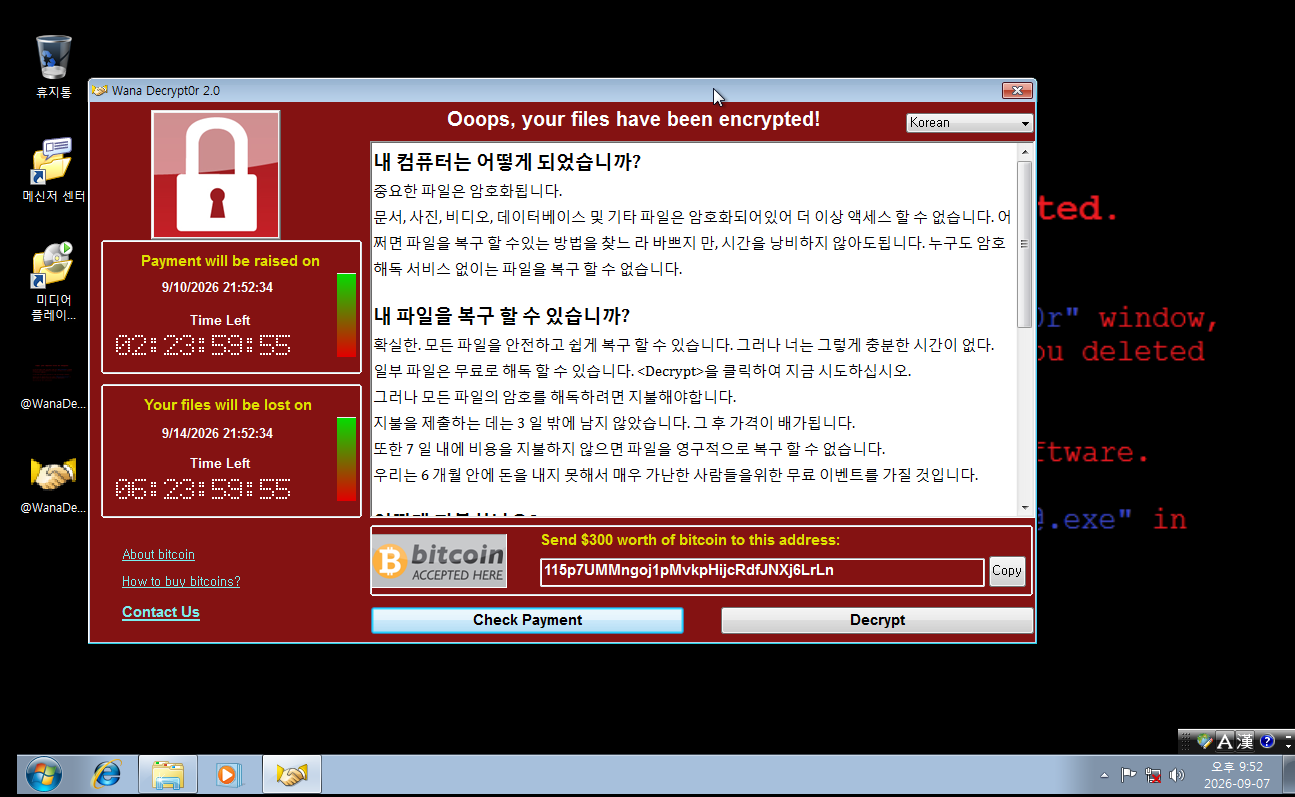Click the Wana Decrypt0r title bar handshake icon

(x=100, y=90)
